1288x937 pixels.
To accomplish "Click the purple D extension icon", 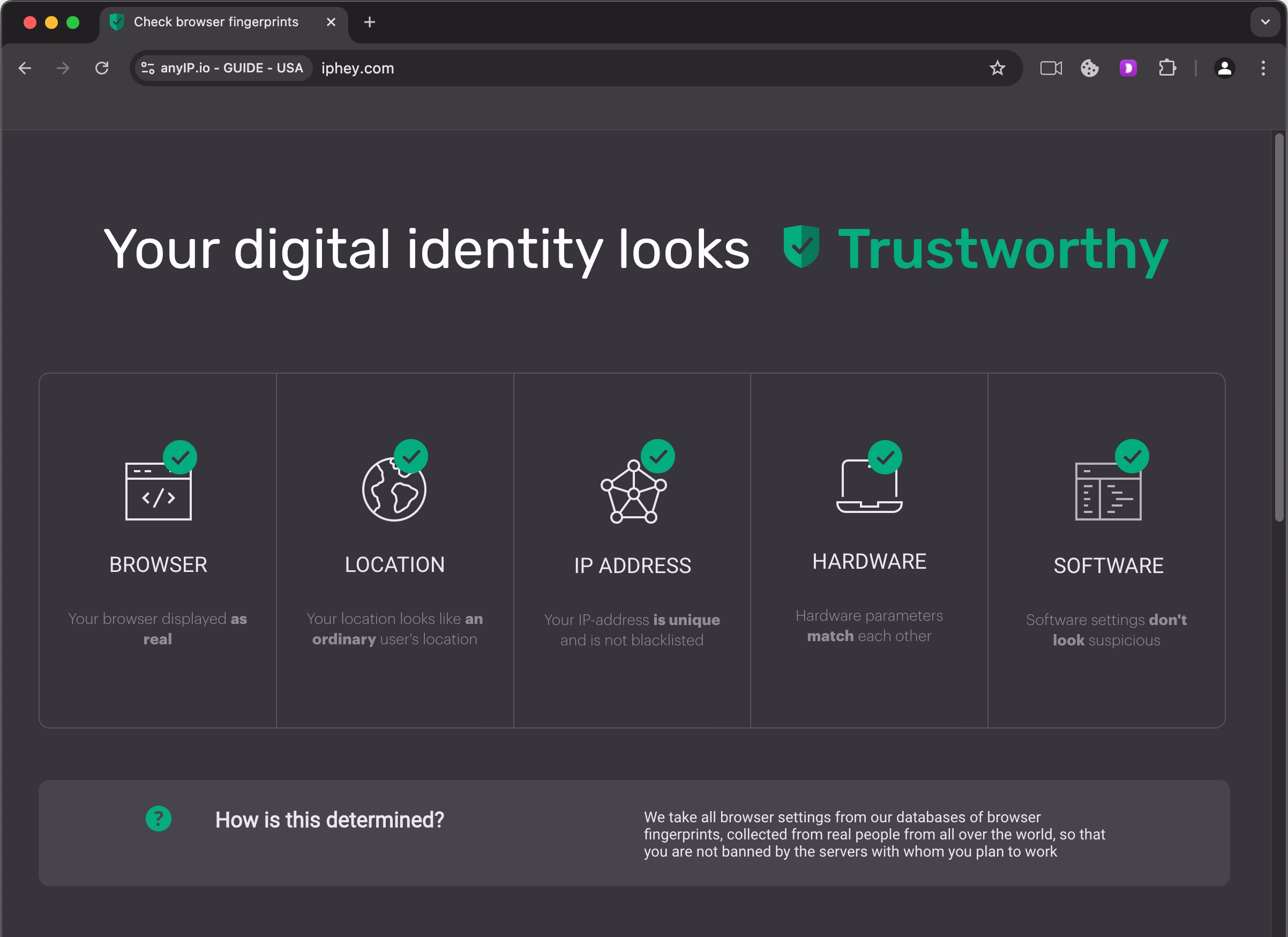I will (x=1128, y=68).
